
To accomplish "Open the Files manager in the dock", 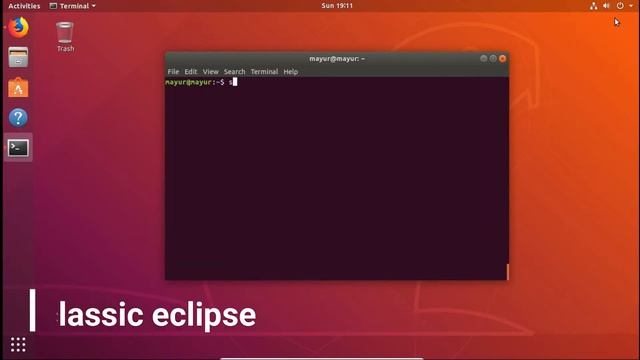I will point(18,57).
